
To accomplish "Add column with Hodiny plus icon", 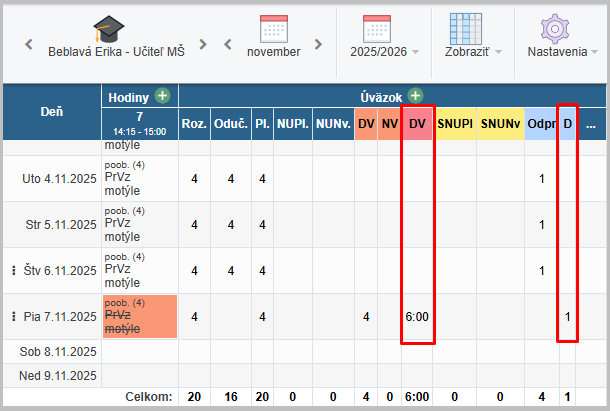I will (162, 97).
